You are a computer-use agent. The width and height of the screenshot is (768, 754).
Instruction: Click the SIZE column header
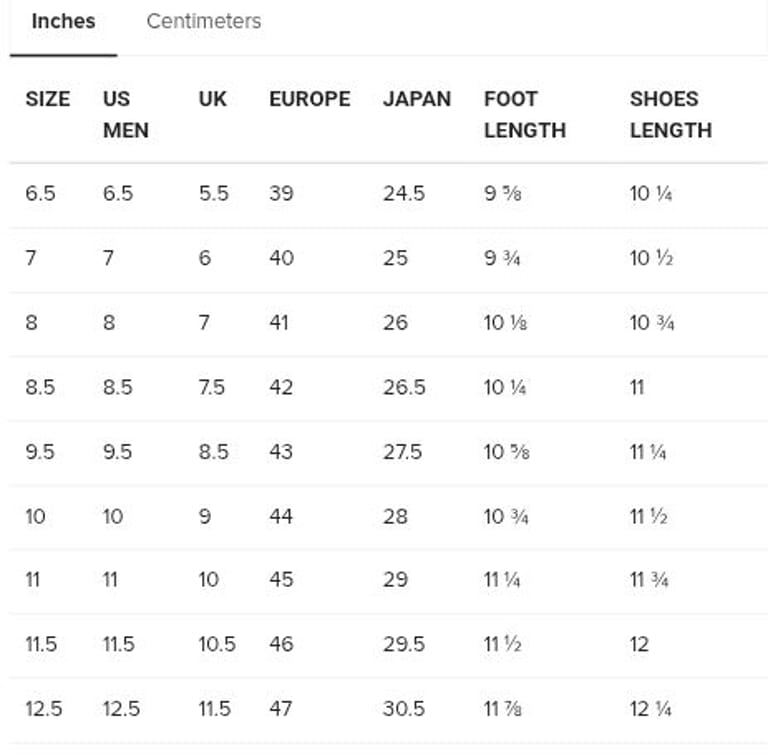pos(47,99)
